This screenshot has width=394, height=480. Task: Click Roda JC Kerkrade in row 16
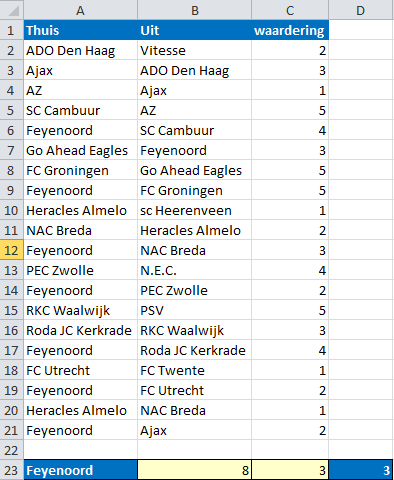coord(80,330)
